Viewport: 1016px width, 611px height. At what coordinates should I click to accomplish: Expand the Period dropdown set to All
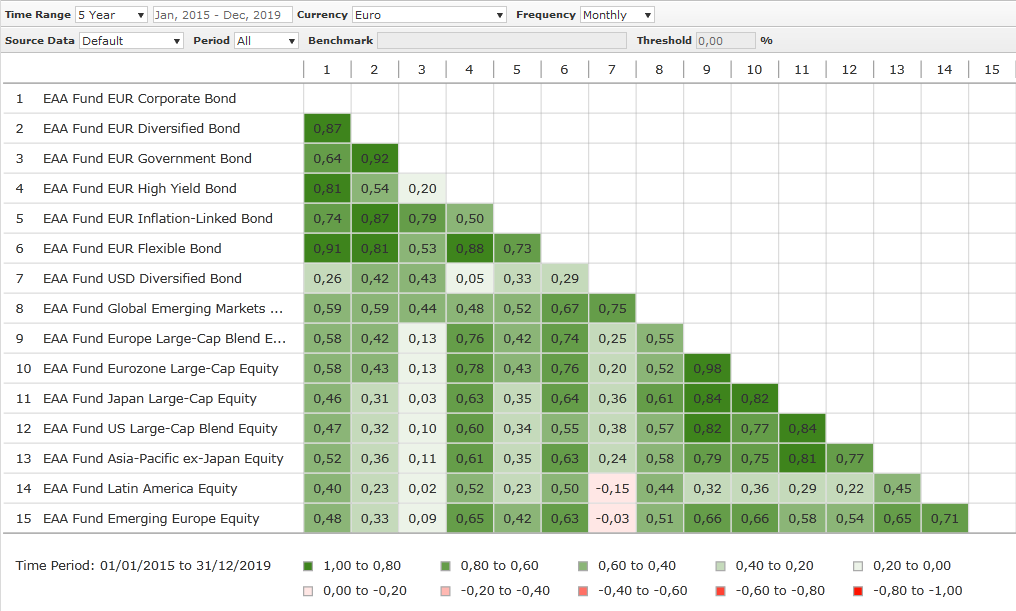point(265,41)
